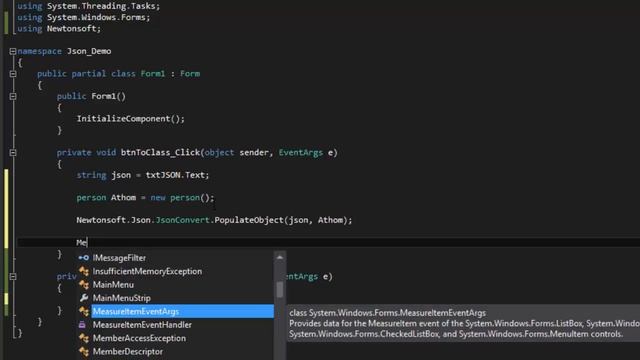Image resolution: width=640 pixels, height=360 pixels.
Task: Click the class icon beside InsufficientMemoryException
Action: pyautogui.click(x=84, y=271)
